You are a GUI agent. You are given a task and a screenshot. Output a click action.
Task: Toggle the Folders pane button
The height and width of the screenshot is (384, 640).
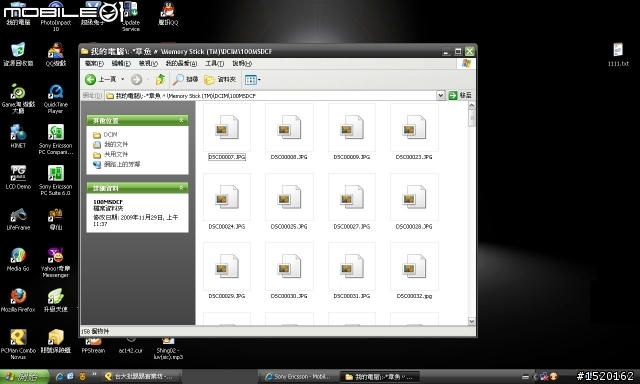(x=220, y=79)
